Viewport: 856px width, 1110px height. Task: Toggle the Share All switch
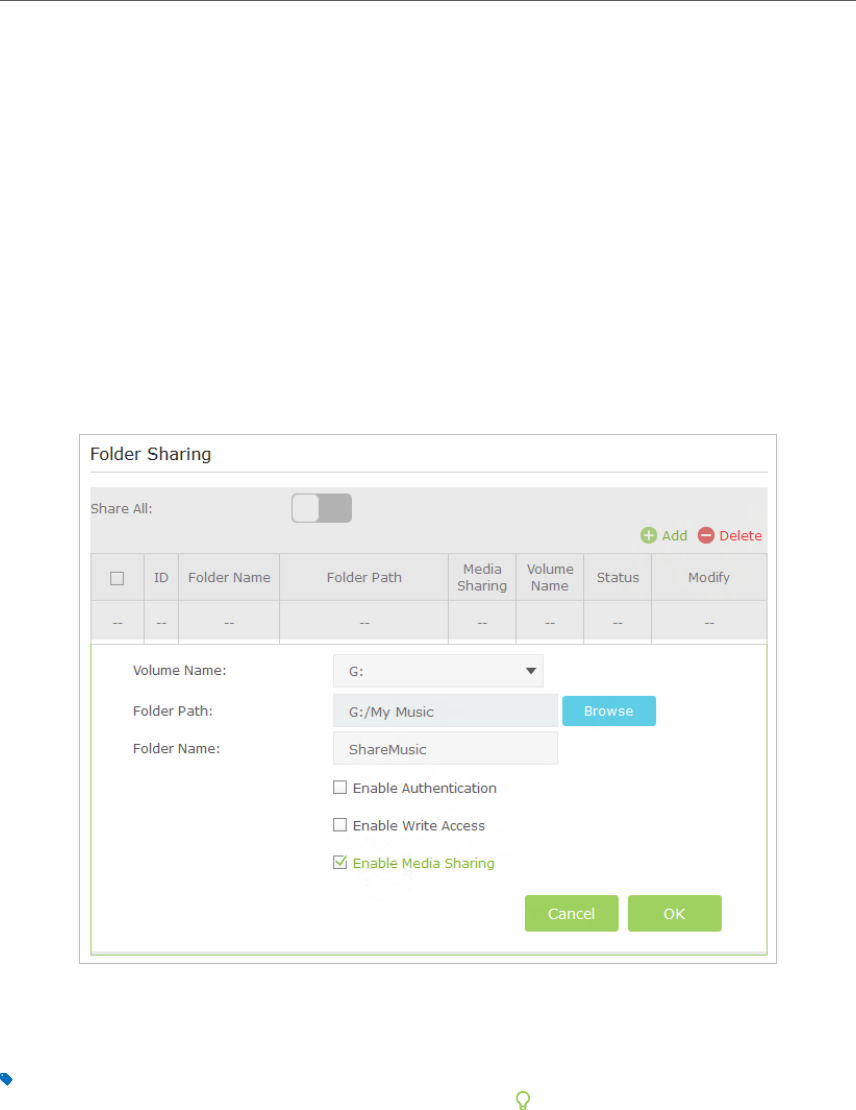(x=321, y=508)
